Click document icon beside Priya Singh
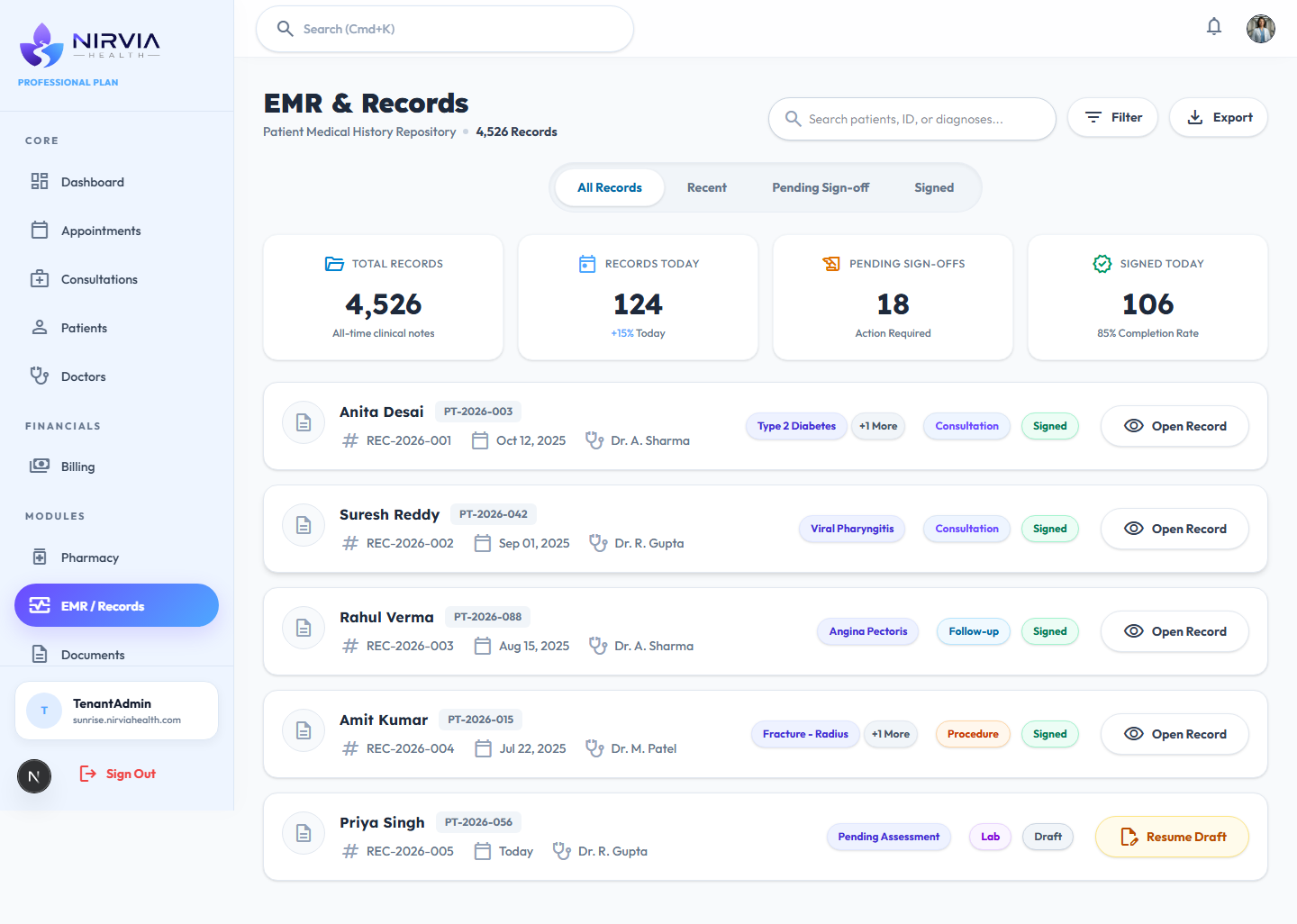 point(304,833)
